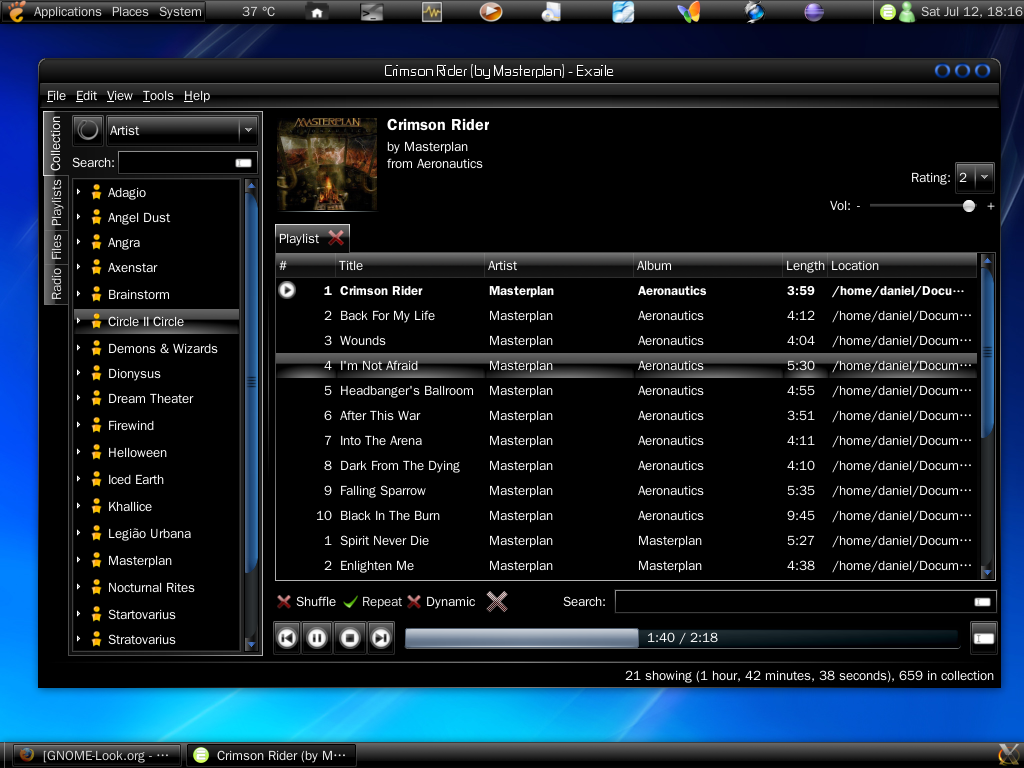Viewport: 1024px width, 768px height.
Task: Select the Stratovarius artist row
Action: pyautogui.click(x=157, y=639)
